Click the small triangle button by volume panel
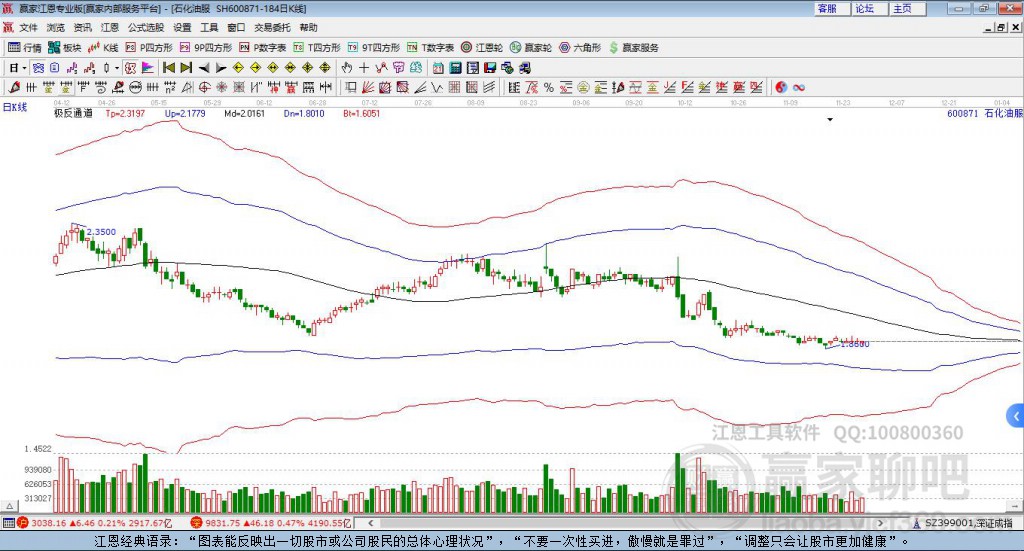Viewport: 1024px width, 551px height. point(9,506)
